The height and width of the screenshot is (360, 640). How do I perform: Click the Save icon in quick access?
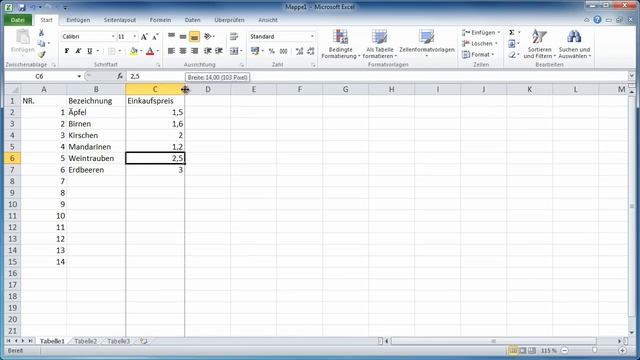click(x=22, y=7)
